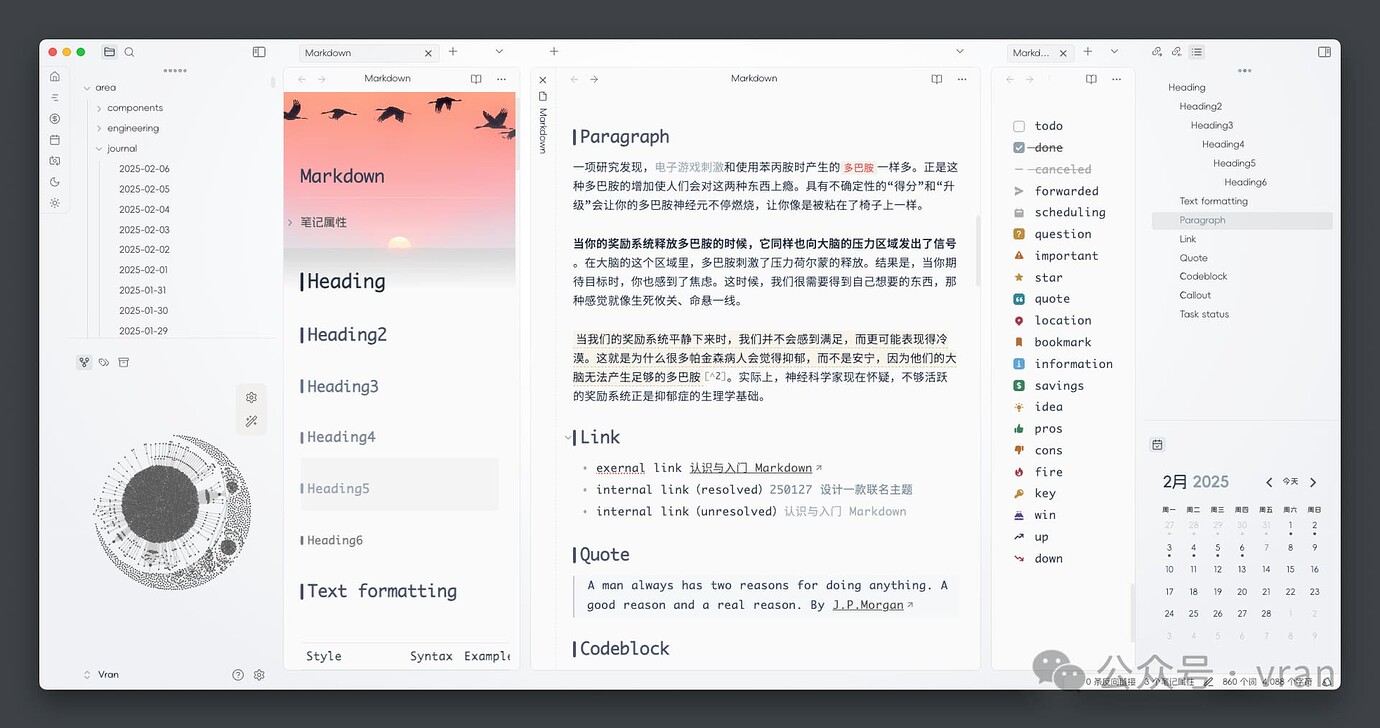Open graph view settings gear icon

tap(252, 397)
